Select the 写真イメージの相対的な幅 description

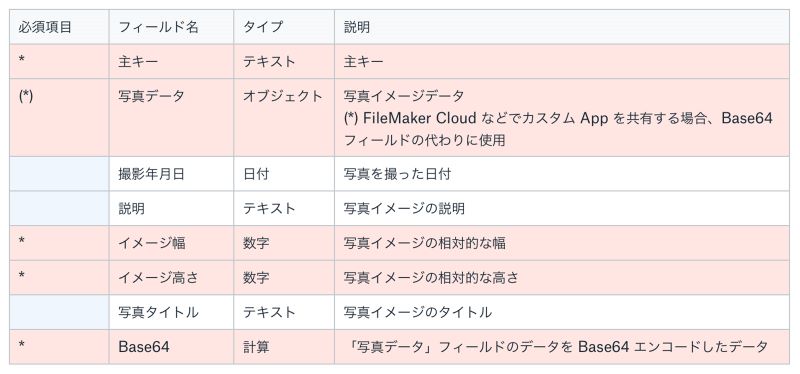[x=424, y=243]
